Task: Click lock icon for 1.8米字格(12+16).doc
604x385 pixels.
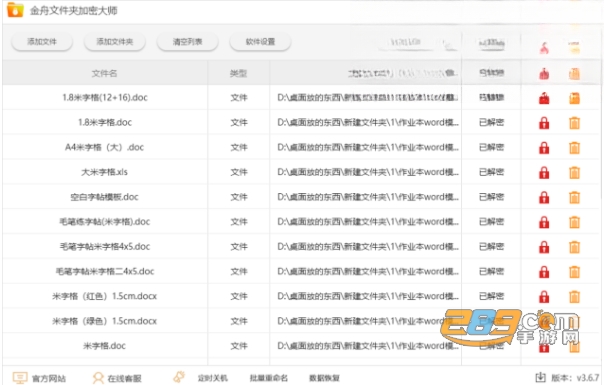Action: coord(544,98)
